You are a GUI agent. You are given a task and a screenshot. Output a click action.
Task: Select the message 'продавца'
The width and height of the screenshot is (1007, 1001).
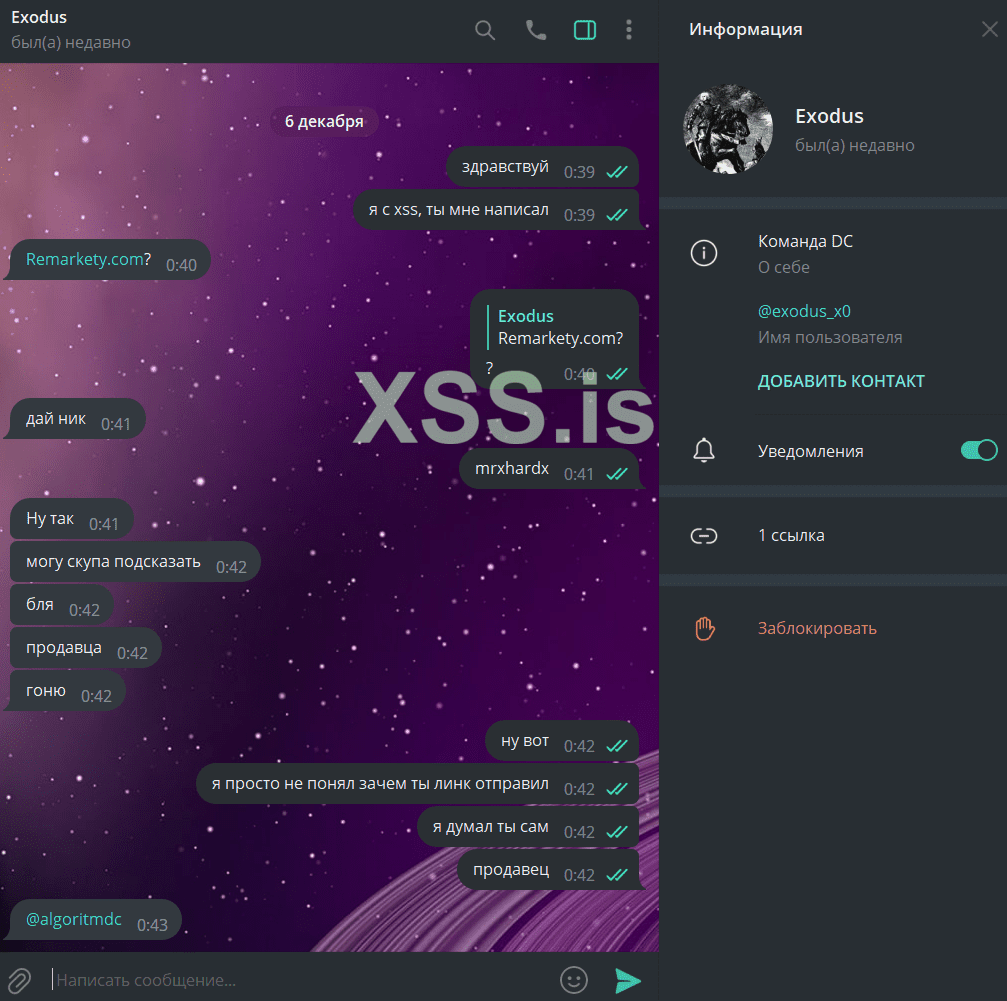tap(85, 648)
